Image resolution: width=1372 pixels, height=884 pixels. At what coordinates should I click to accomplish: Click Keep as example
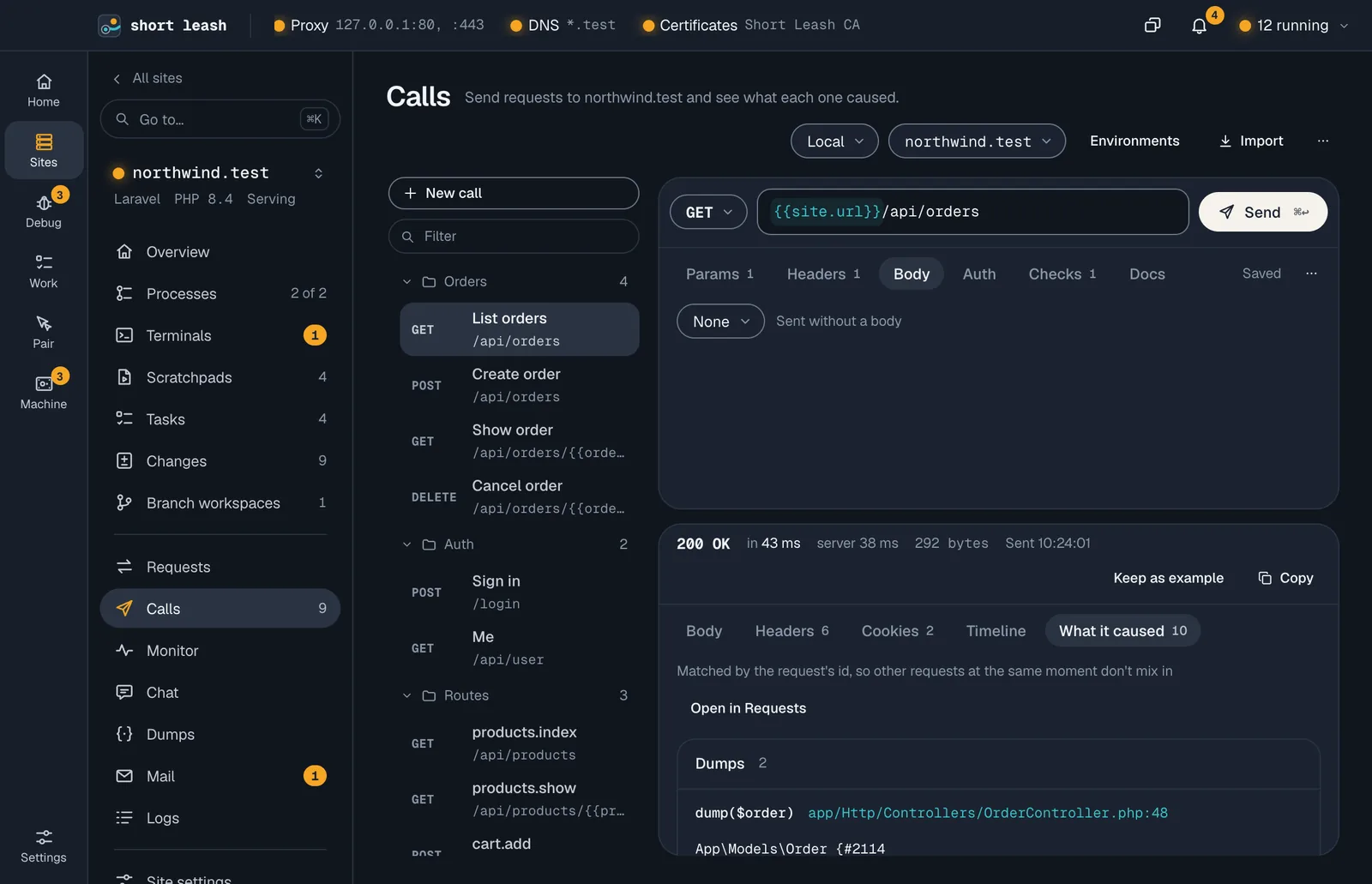click(1168, 578)
